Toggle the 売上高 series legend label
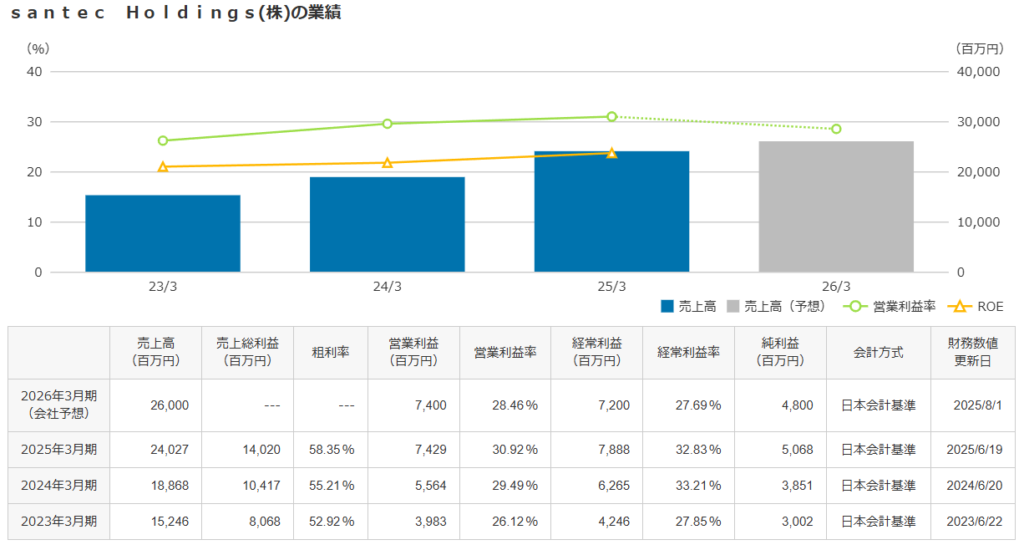 698,306
